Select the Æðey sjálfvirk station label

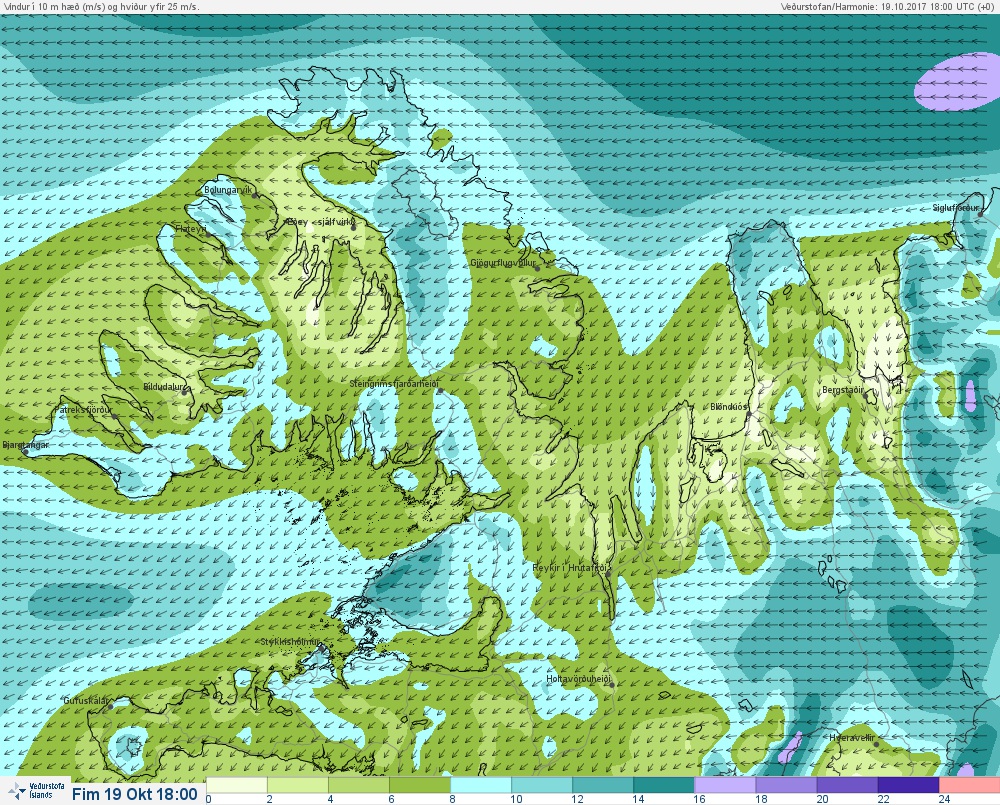320,222
